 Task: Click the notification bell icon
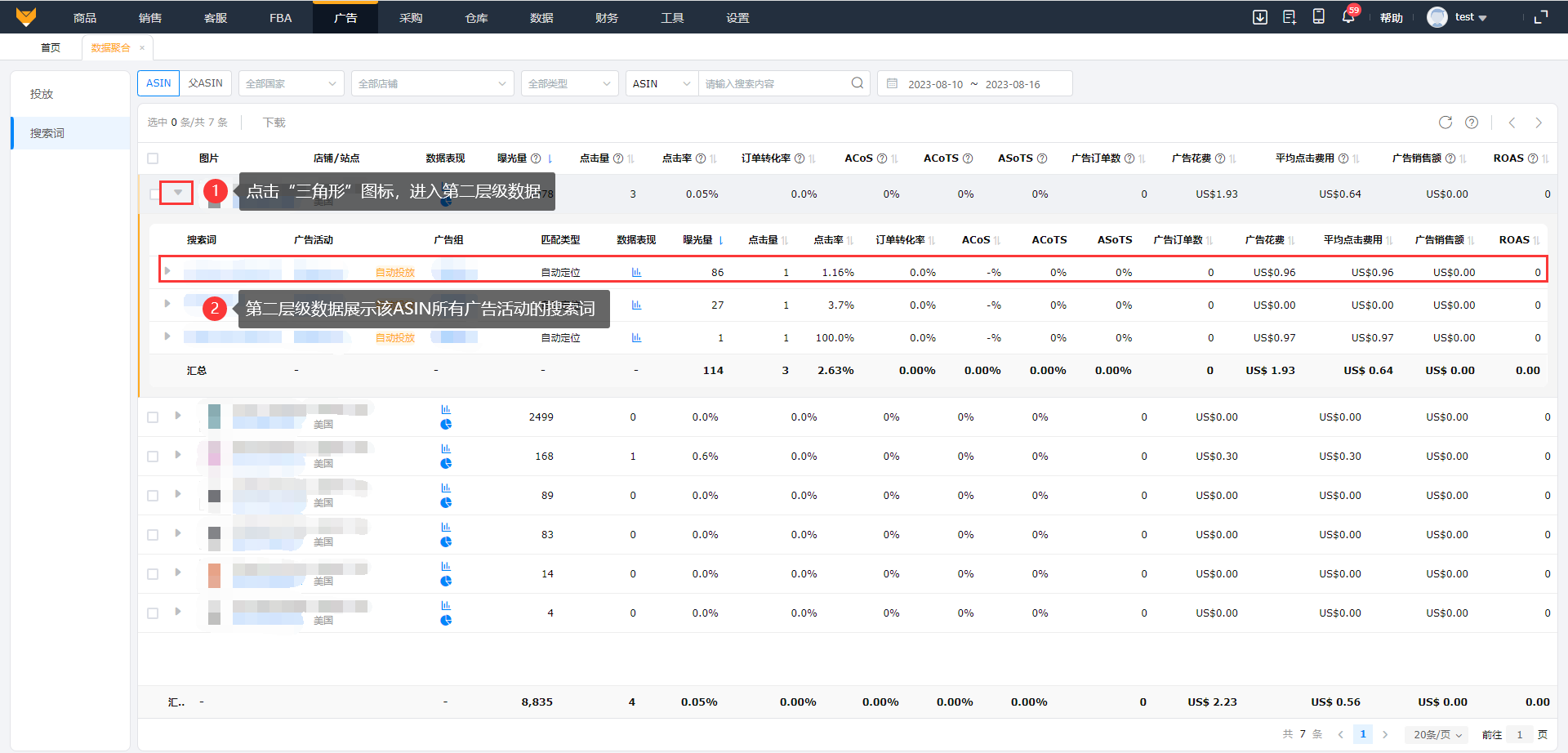click(x=1347, y=17)
